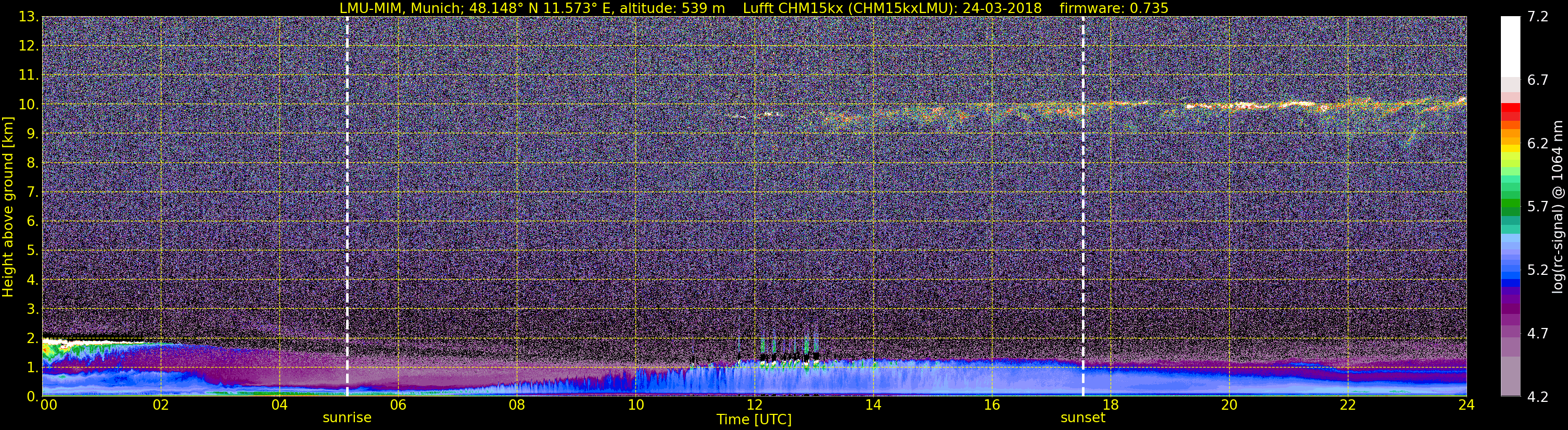Click the '14' time tick label

873,405
